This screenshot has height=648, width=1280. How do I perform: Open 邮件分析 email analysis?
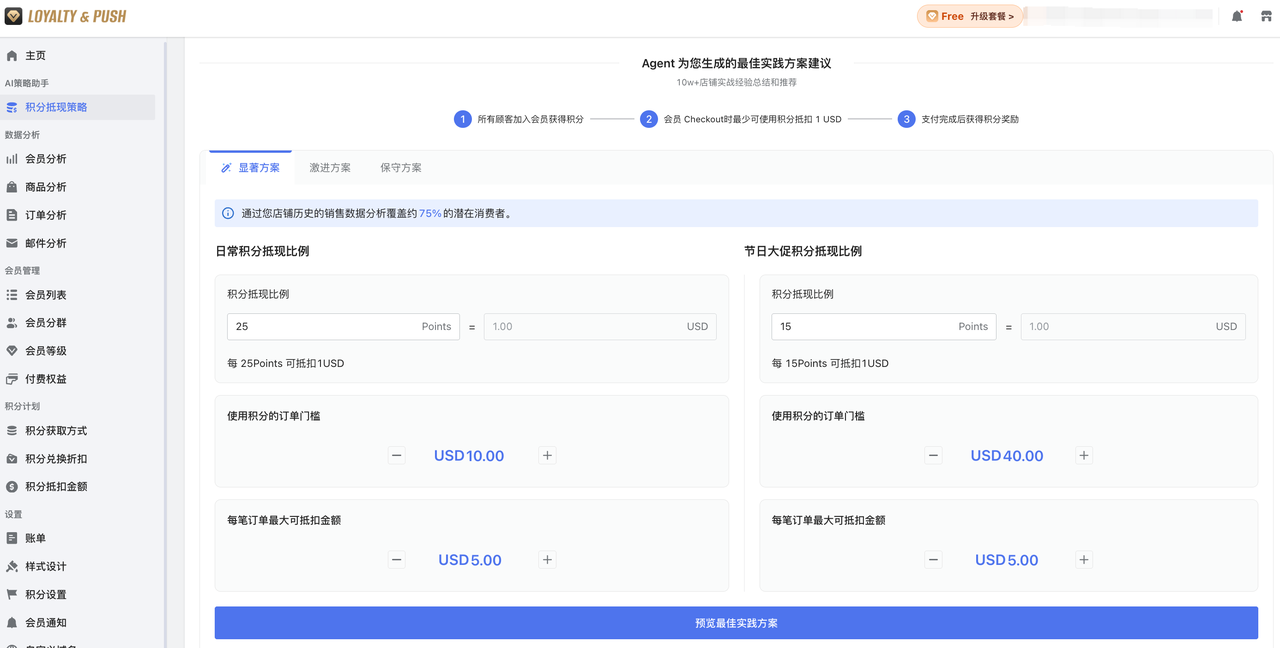[x=45, y=242]
